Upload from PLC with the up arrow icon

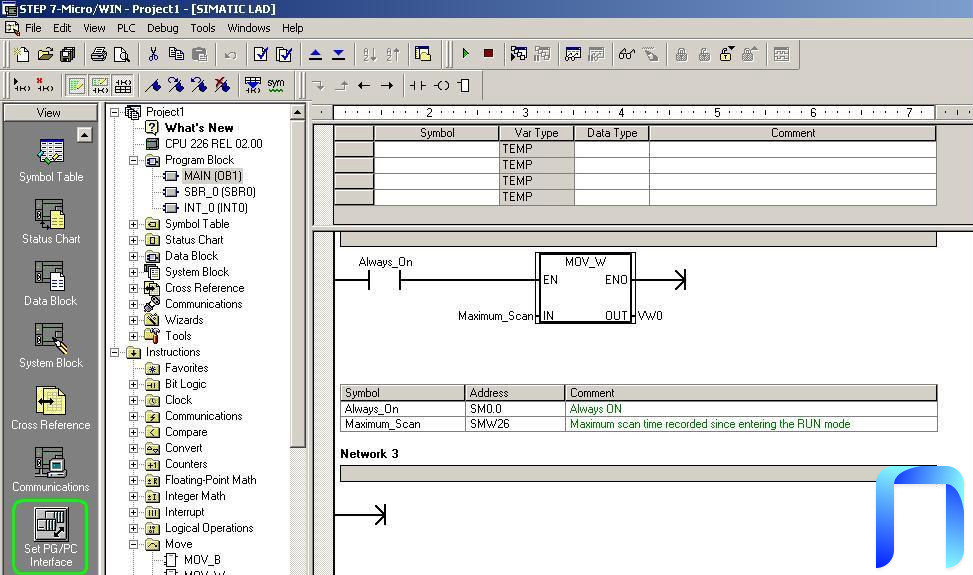point(315,55)
